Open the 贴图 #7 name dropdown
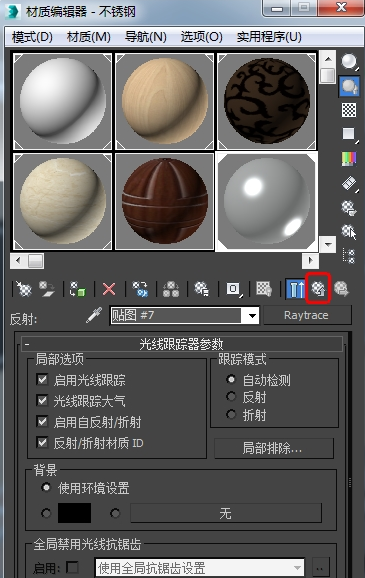 click(x=253, y=316)
